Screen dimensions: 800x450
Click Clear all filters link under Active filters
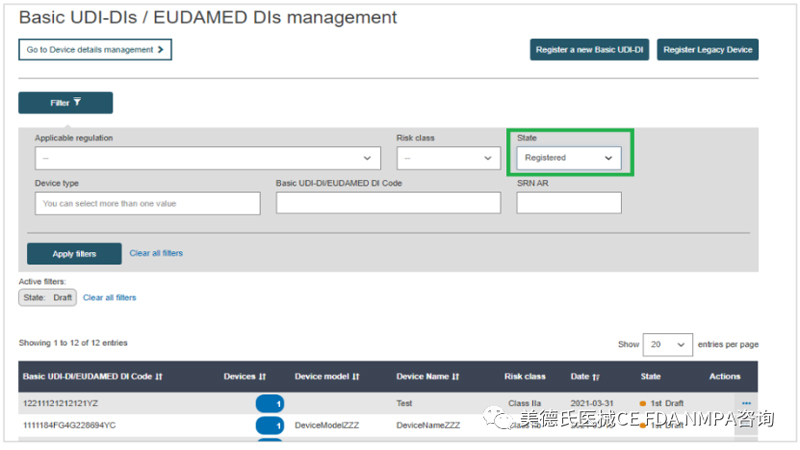[109, 298]
